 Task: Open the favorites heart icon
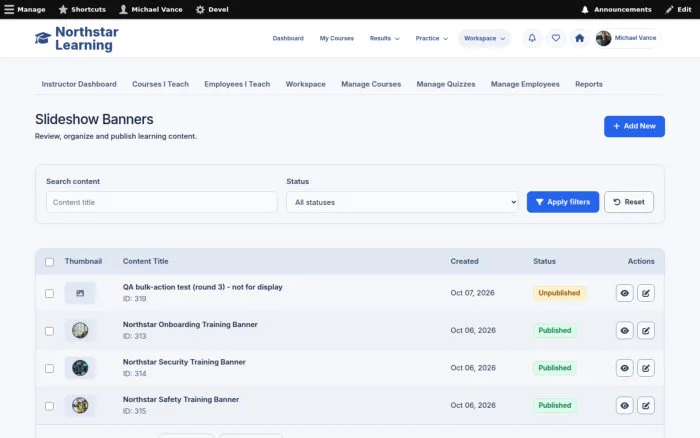click(x=555, y=38)
